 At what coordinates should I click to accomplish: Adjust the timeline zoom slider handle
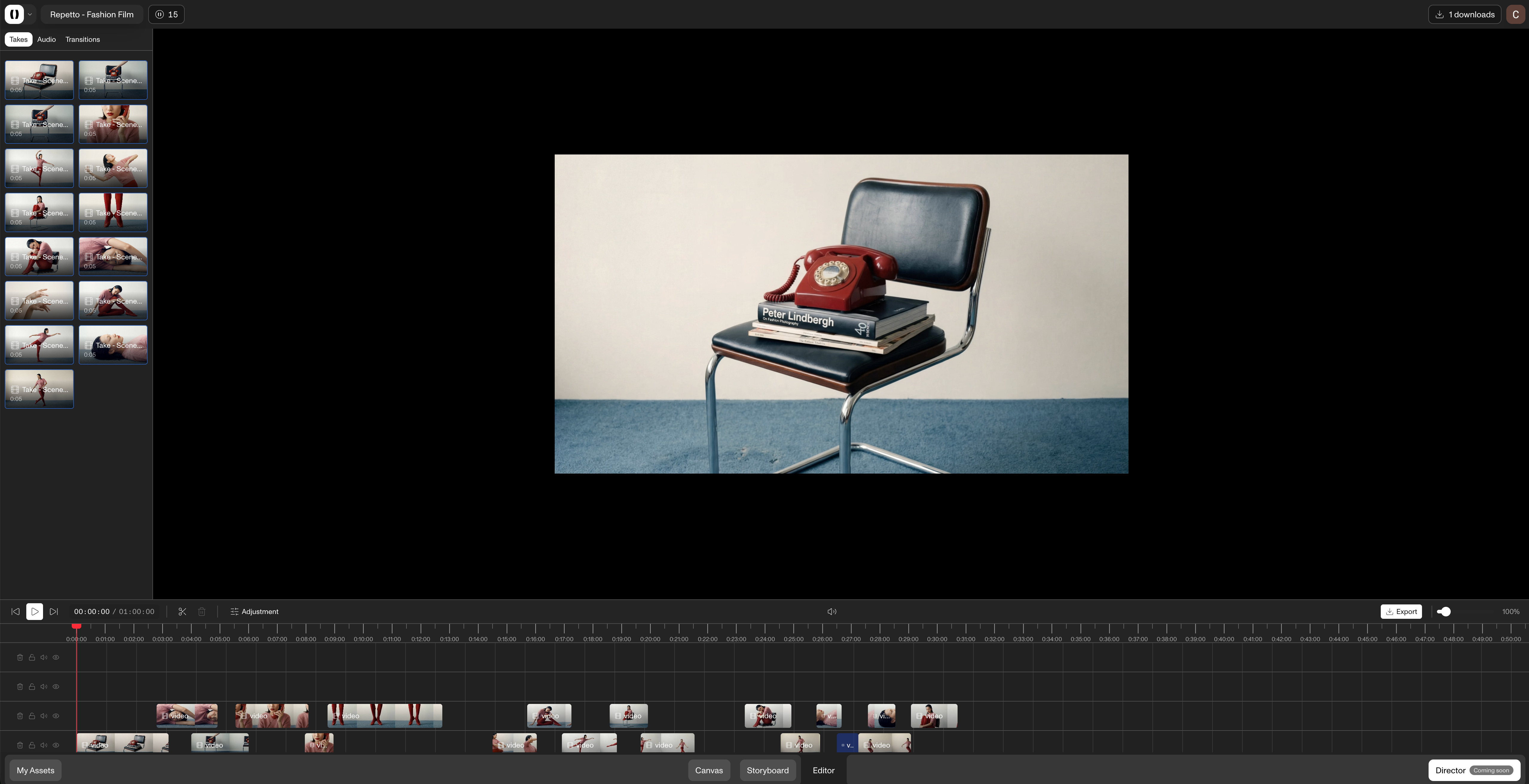[x=1446, y=611]
